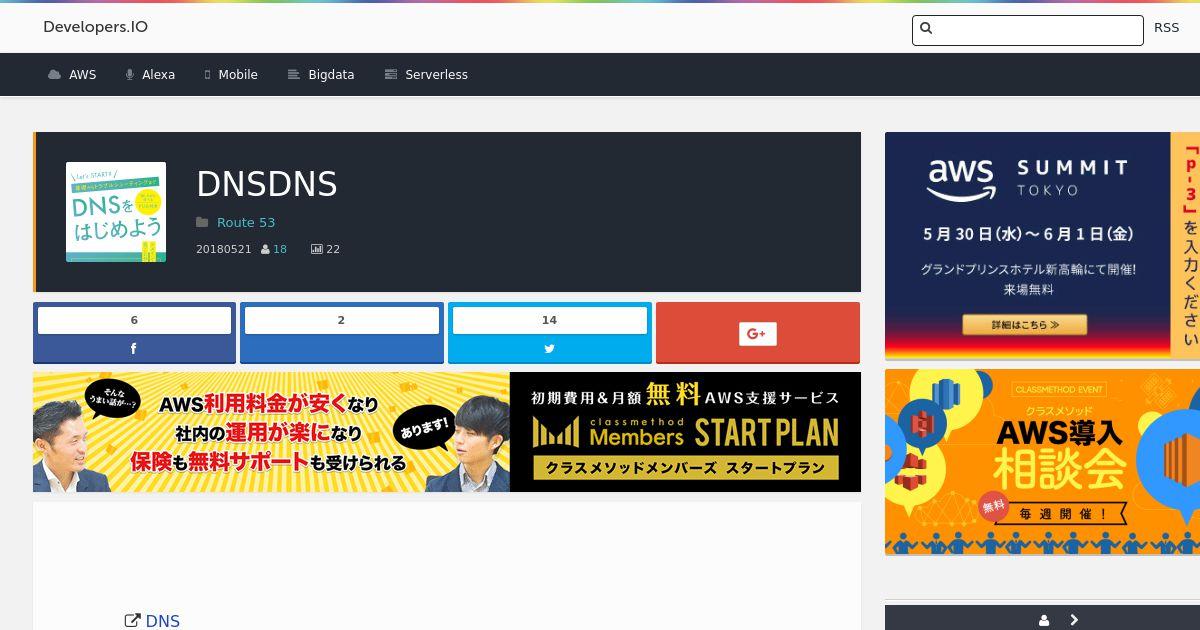Click the middle share button showing 2
Viewport: 1200px width, 630px height.
point(341,333)
